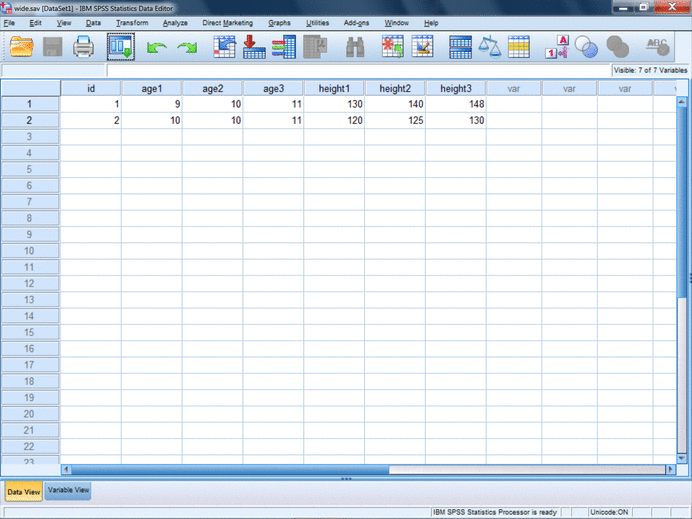The width and height of the screenshot is (692, 519).
Task: Select row header 2
Action: tap(30, 120)
